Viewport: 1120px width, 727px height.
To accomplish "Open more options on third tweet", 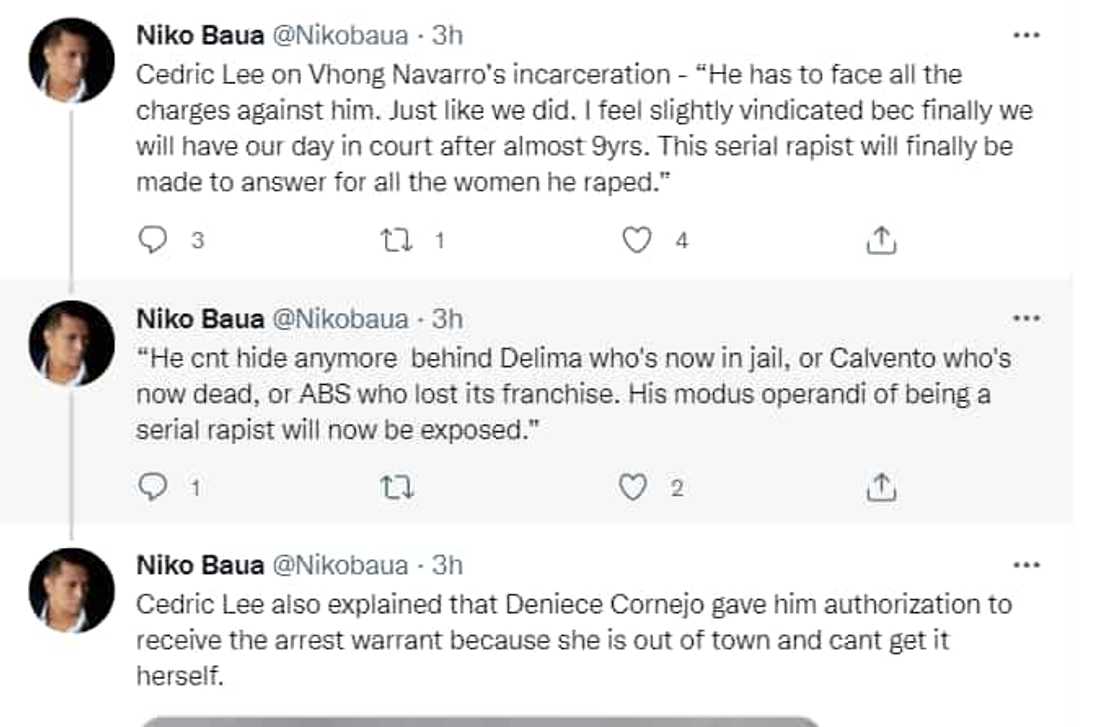I will (1026, 565).
